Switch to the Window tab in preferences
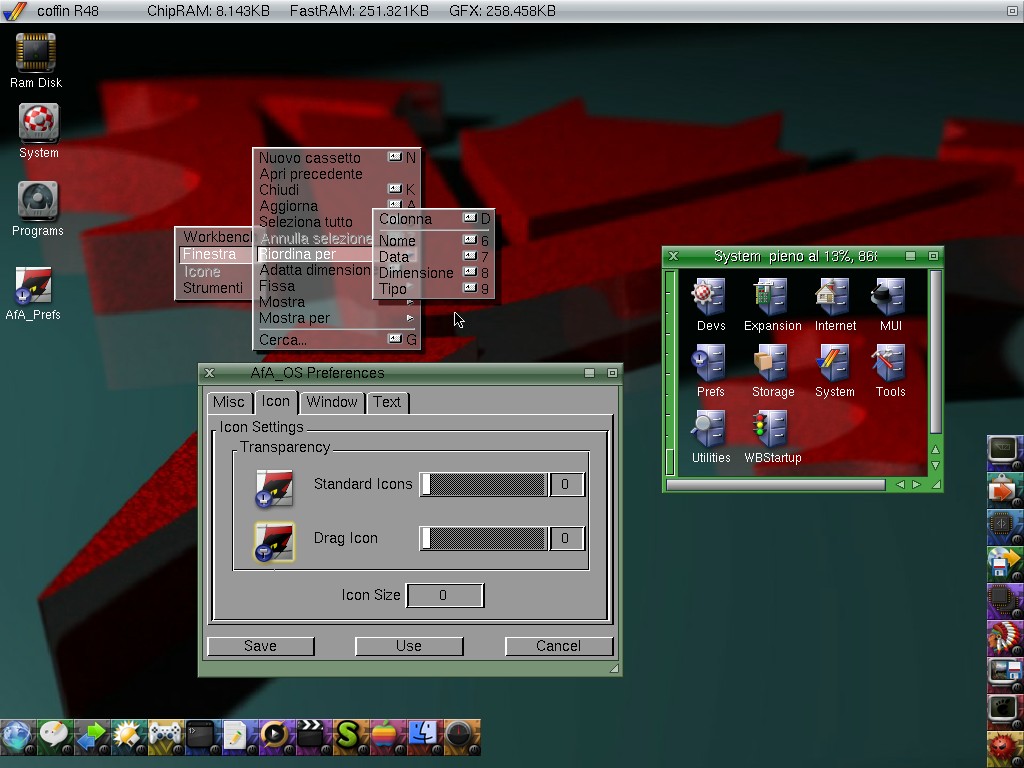The height and width of the screenshot is (768, 1024). click(x=332, y=402)
